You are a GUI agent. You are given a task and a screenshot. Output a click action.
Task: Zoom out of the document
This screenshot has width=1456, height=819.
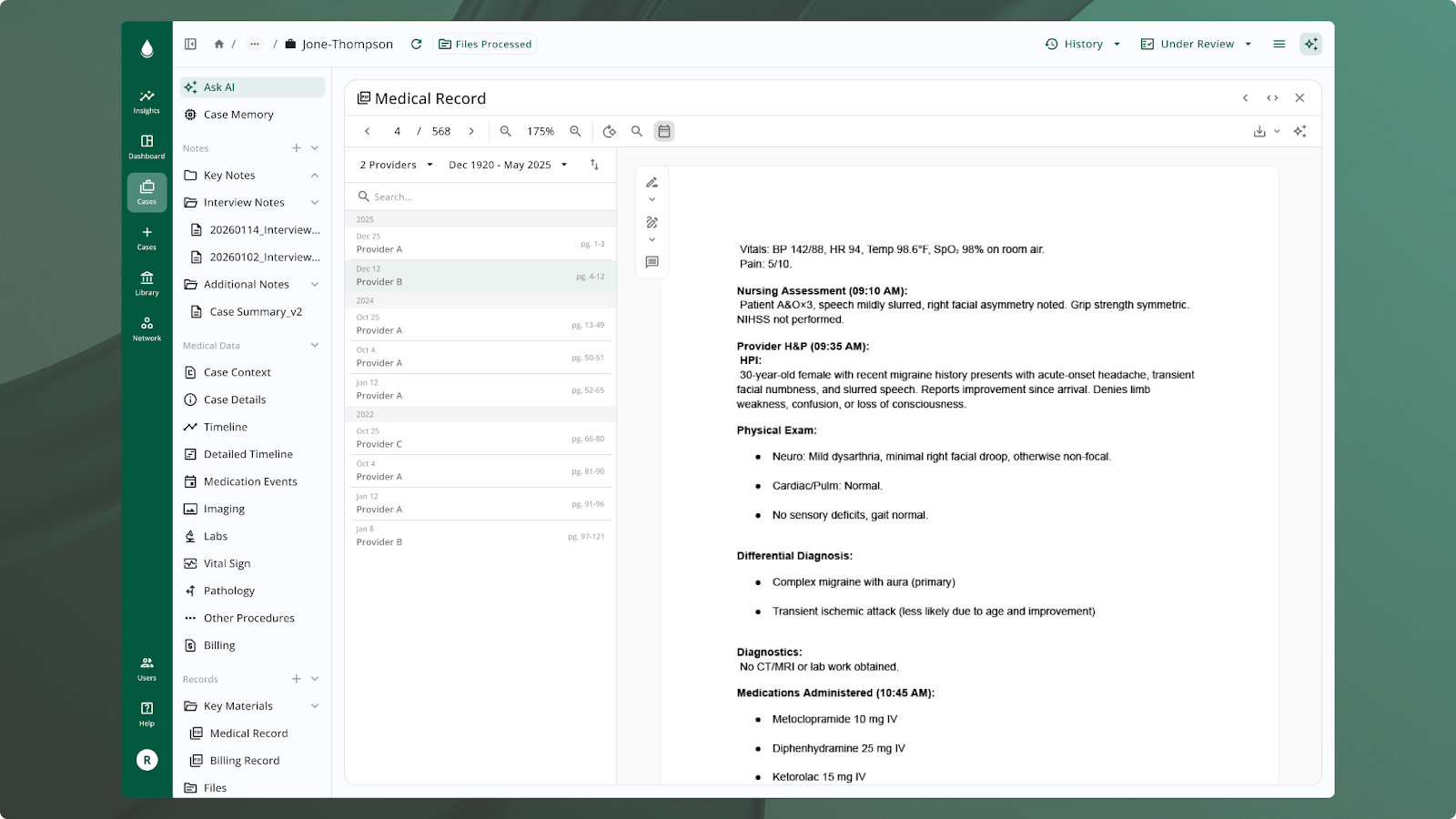coord(505,131)
